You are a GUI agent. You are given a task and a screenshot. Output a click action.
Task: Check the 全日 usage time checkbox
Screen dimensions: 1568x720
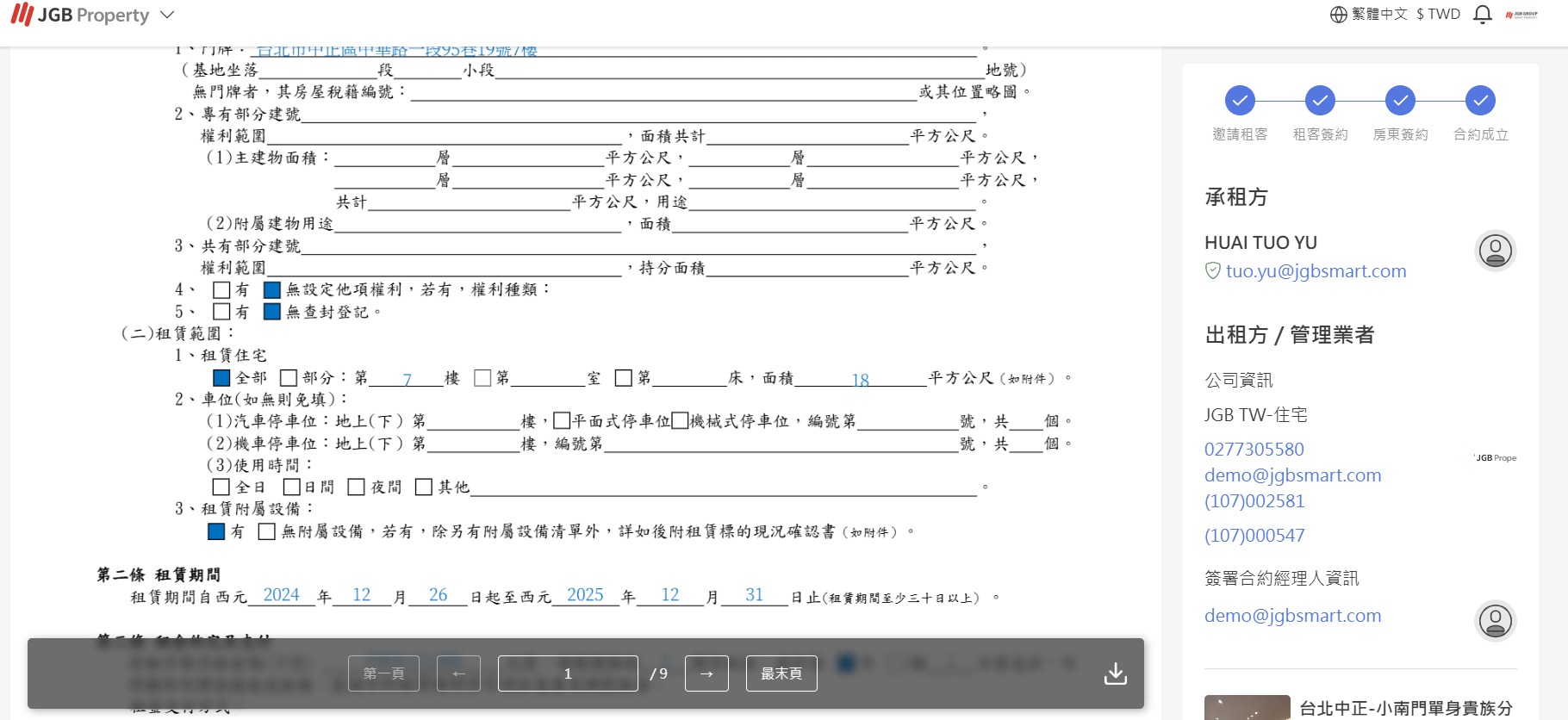[x=221, y=487]
